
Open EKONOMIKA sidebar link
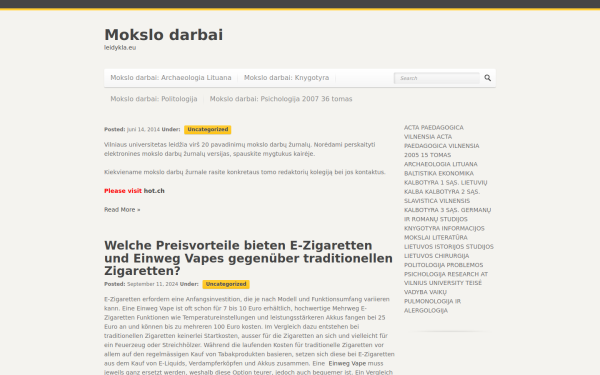455,173
